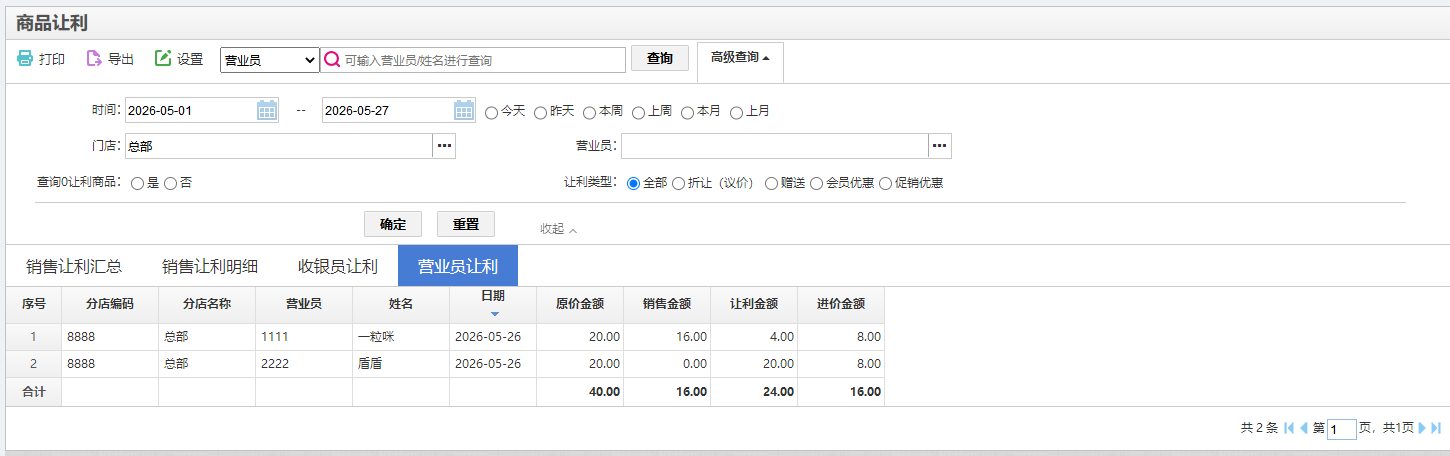Select 会员优惠 radio option
The height and width of the screenshot is (456, 1450).
pyautogui.click(x=816, y=184)
